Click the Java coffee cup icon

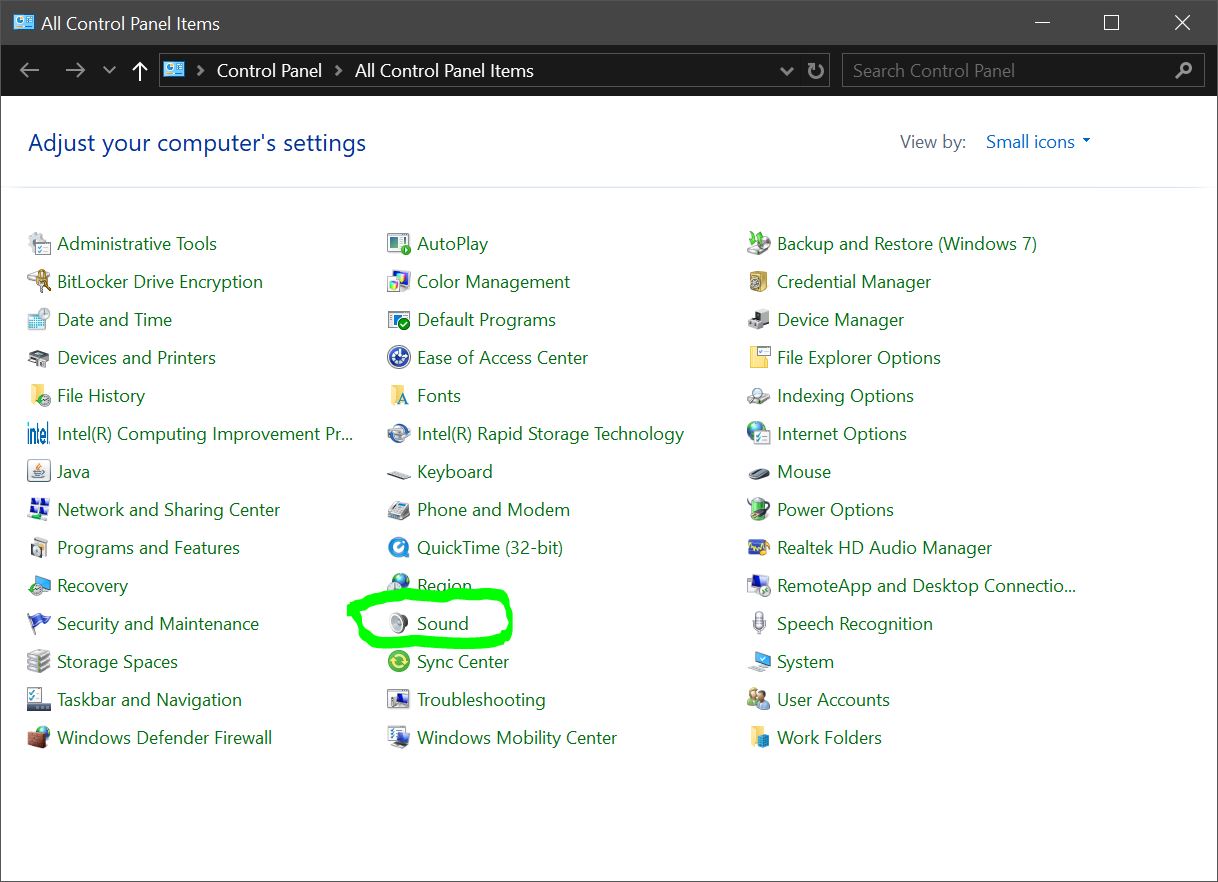point(39,472)
